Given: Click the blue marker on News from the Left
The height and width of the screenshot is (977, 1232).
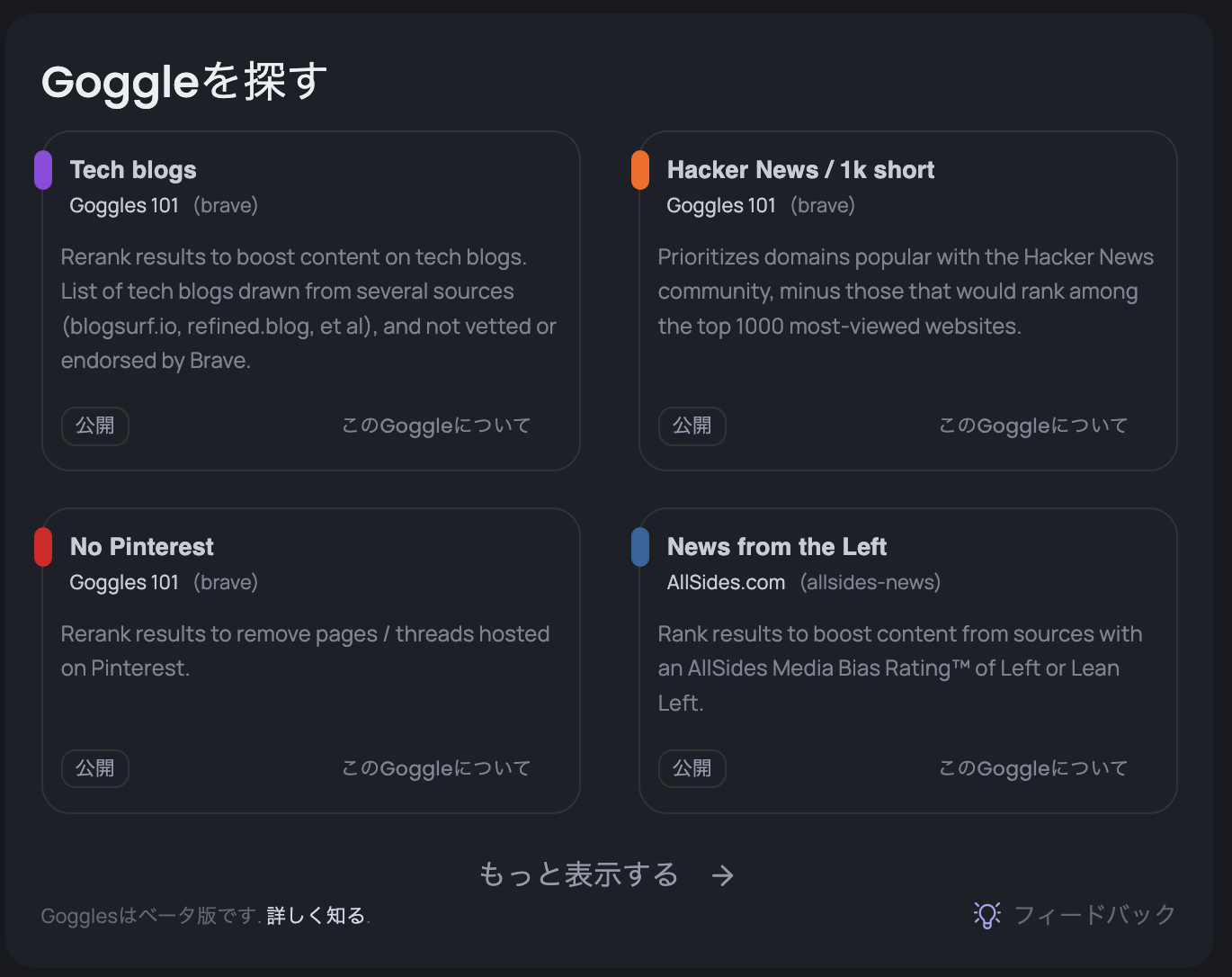Looking at the screenshot, I should coord(640,547).
